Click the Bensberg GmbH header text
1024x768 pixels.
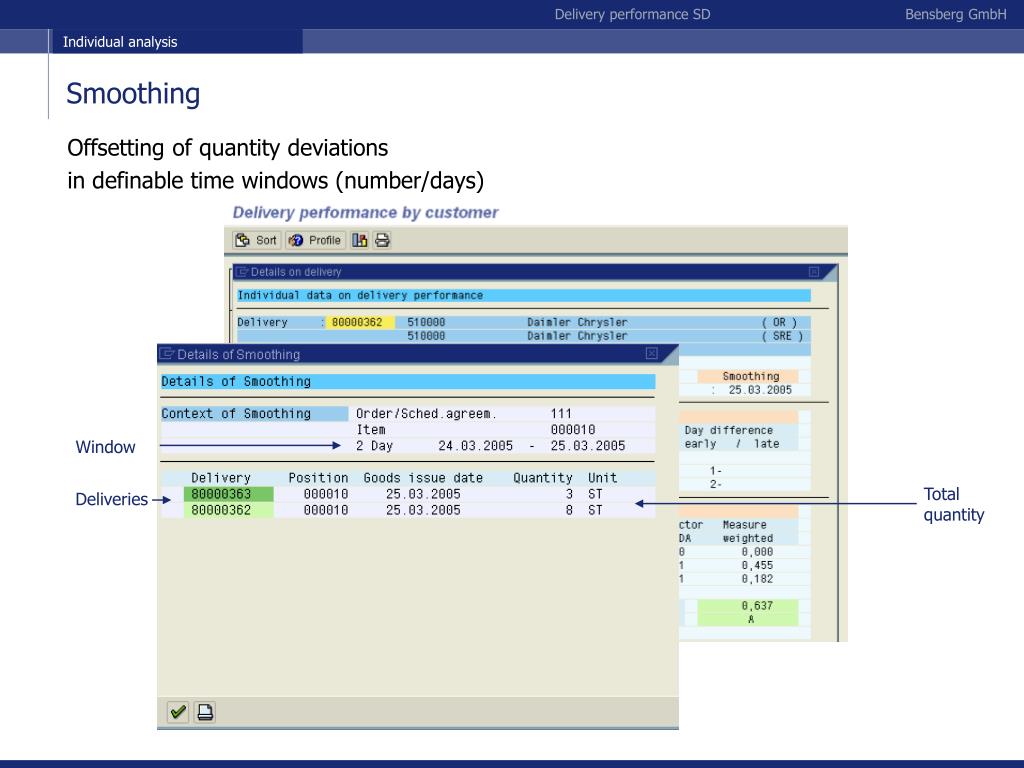(x=955, y=14)
